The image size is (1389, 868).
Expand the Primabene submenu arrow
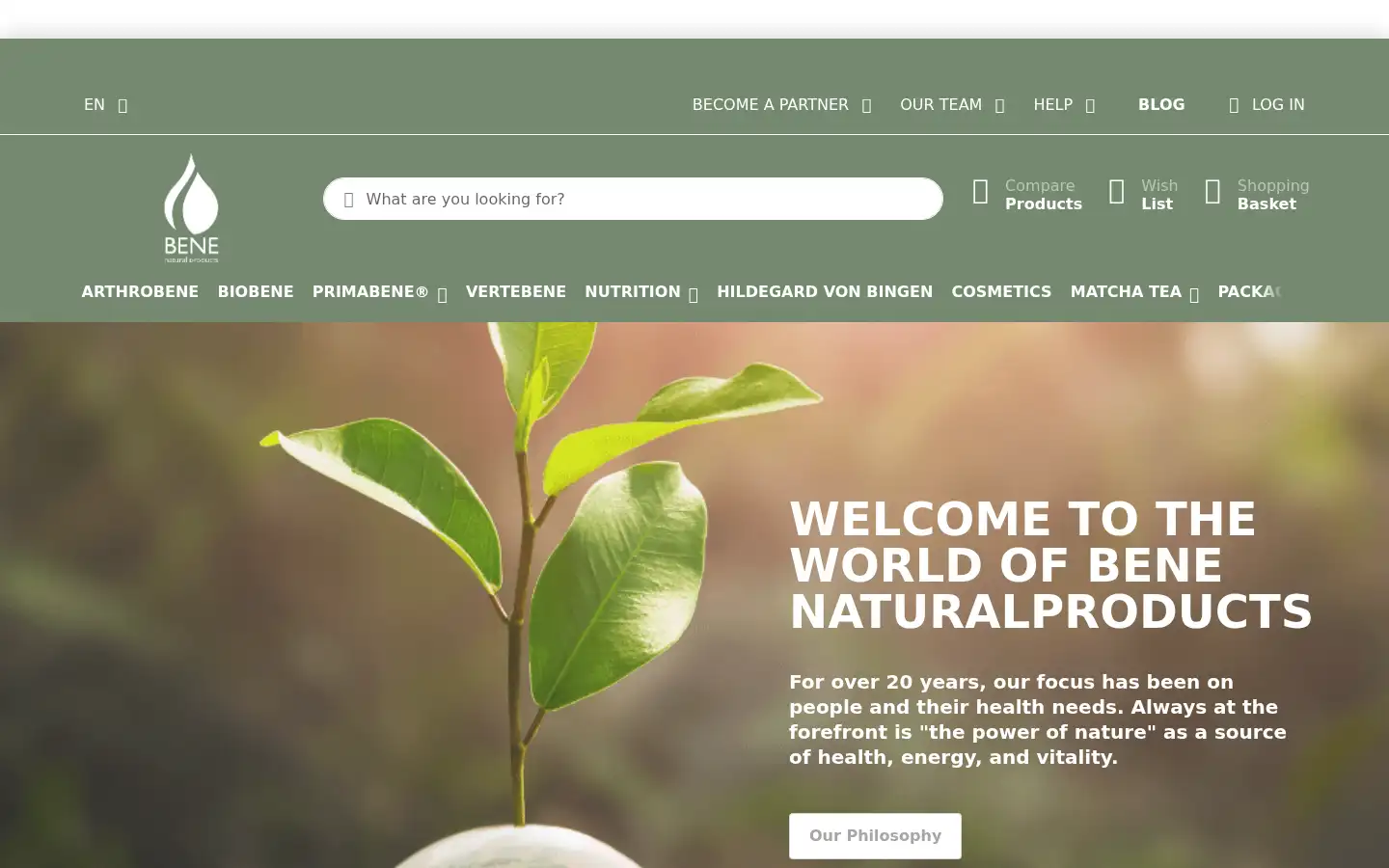coord(442,296)
